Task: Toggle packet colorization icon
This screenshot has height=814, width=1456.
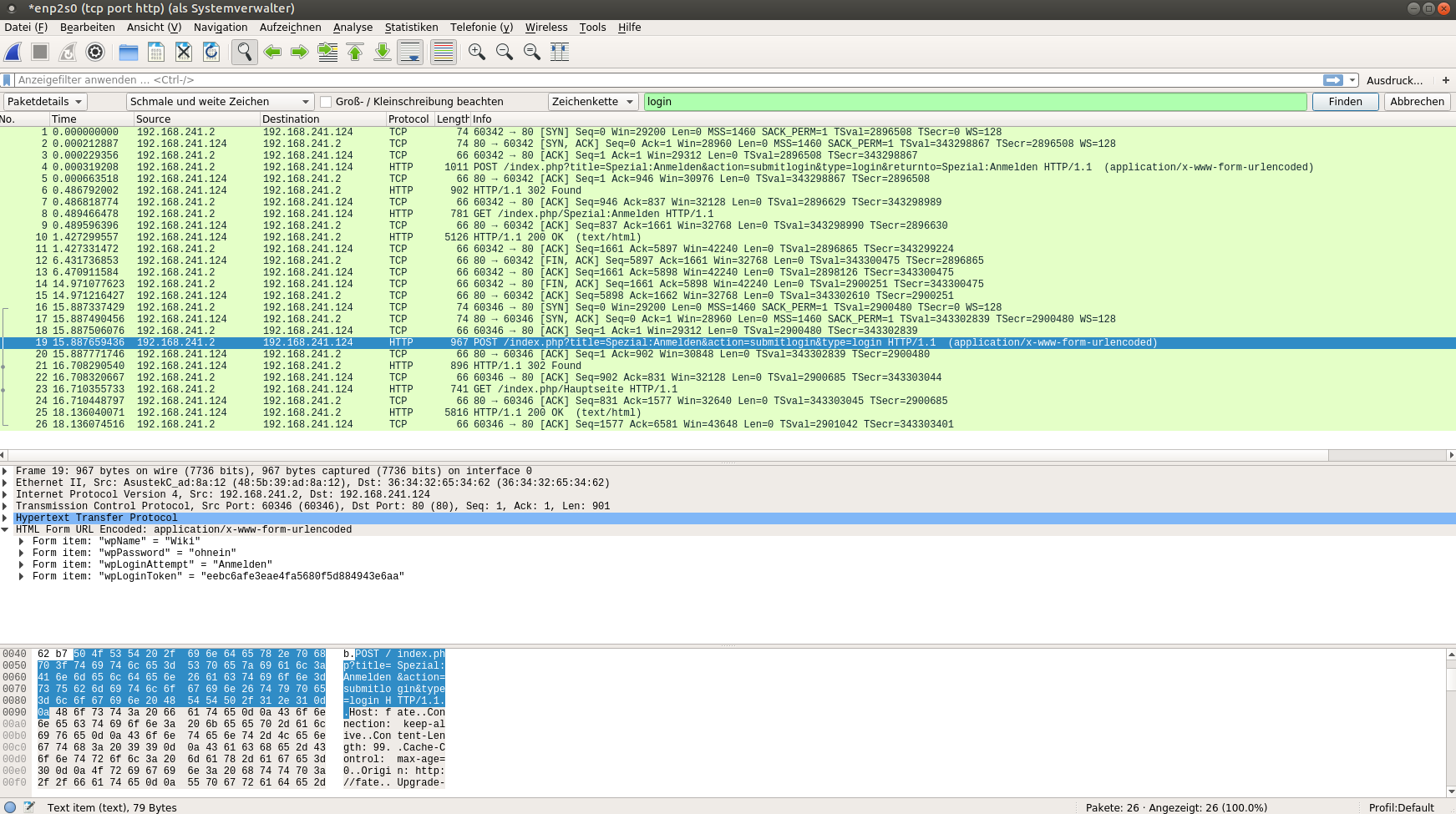Action: click(444, 52)
